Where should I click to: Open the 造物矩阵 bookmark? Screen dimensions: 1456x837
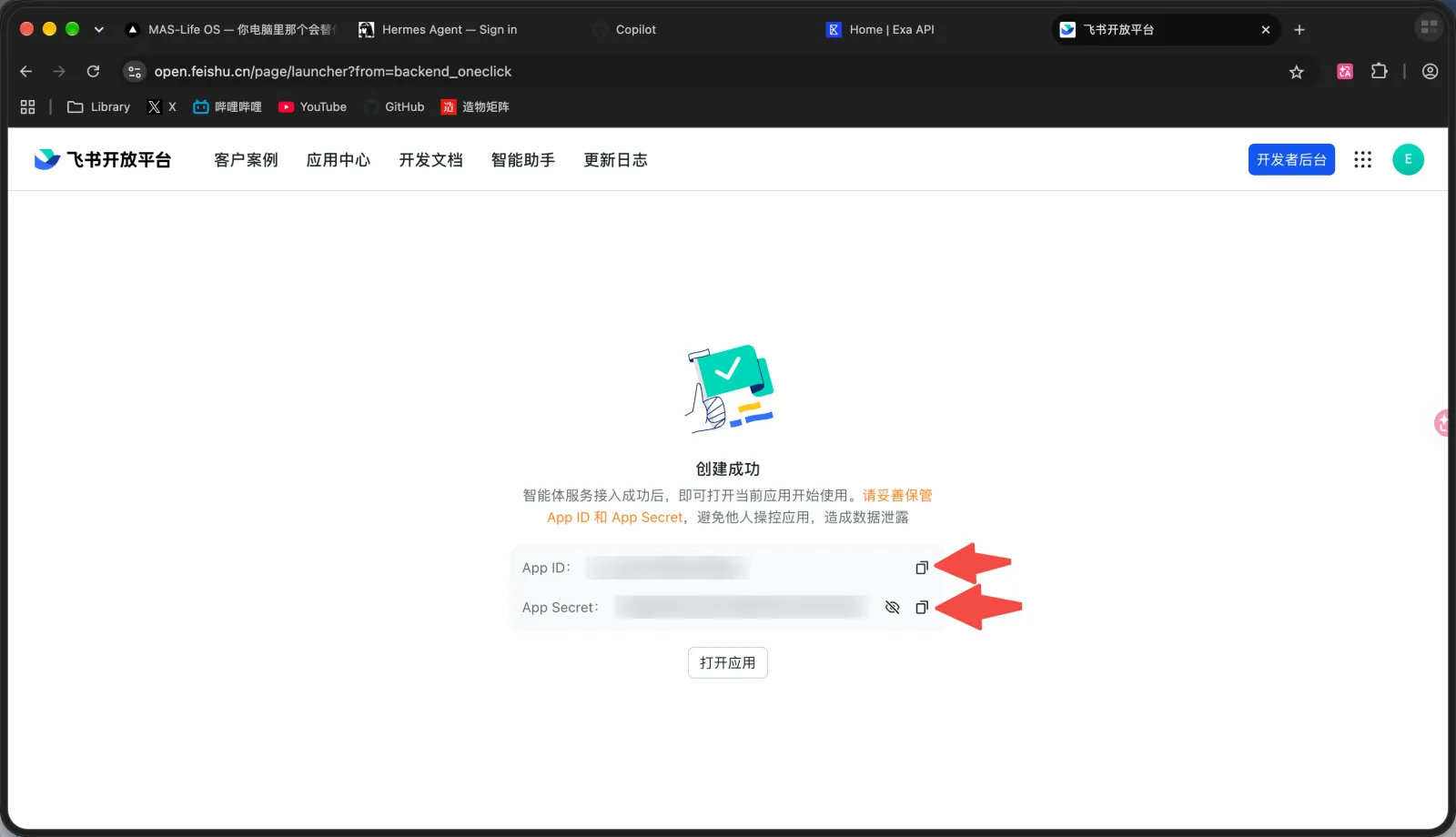click(x=475, y=107)
